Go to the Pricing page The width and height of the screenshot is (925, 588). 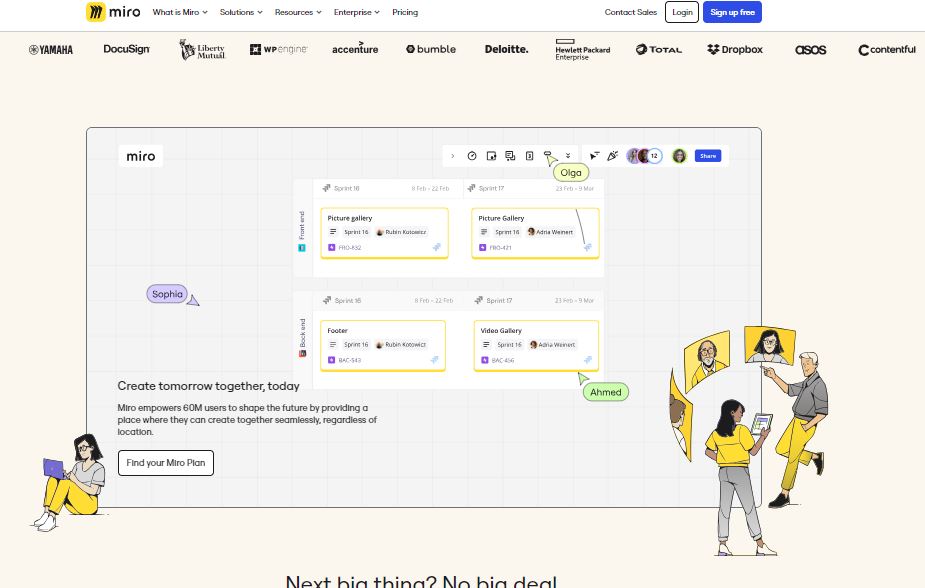tap(405, 12)
